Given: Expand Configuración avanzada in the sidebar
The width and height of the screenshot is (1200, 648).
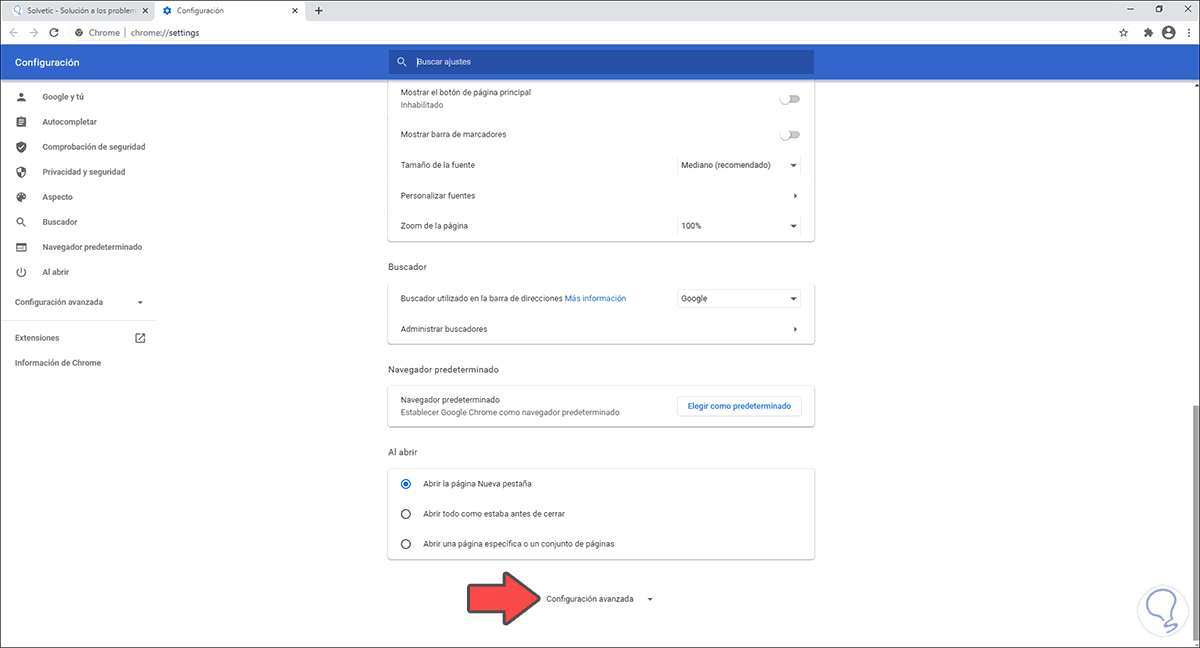Looking at the screenshot, I should pyautogui.click(x=79, y=302).
